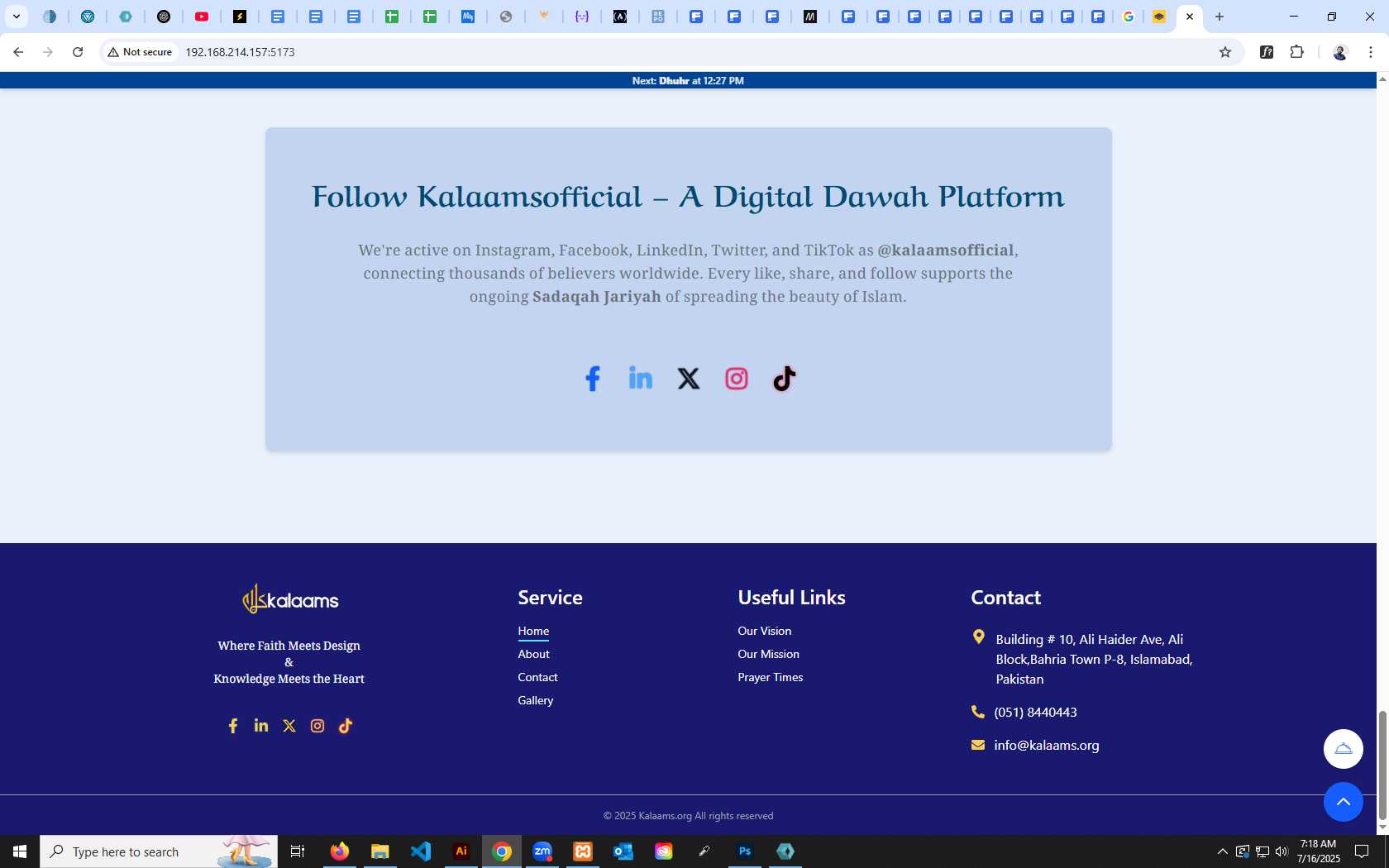The width and height of the screenshot is (1389, 868).
Task: Open the volume control in system tray
Action: [x=1282, y=851]
